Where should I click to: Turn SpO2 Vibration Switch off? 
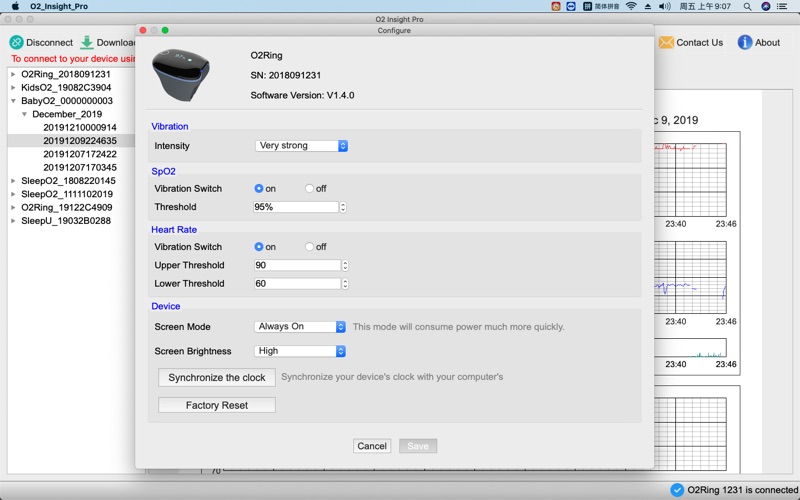point(309,188)
